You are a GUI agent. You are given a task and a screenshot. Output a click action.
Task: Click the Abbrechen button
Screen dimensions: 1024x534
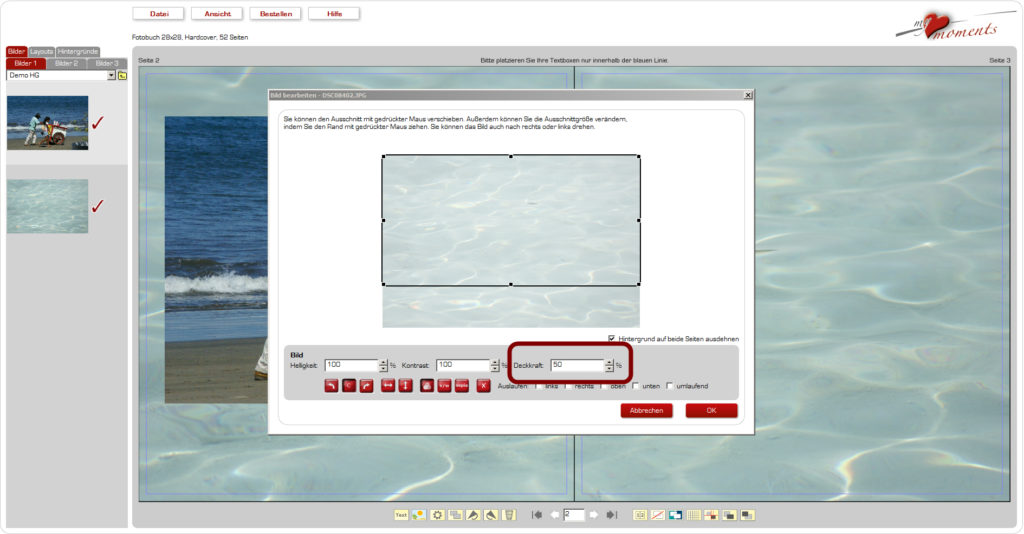pyautogui.click(x=646, y=410)
